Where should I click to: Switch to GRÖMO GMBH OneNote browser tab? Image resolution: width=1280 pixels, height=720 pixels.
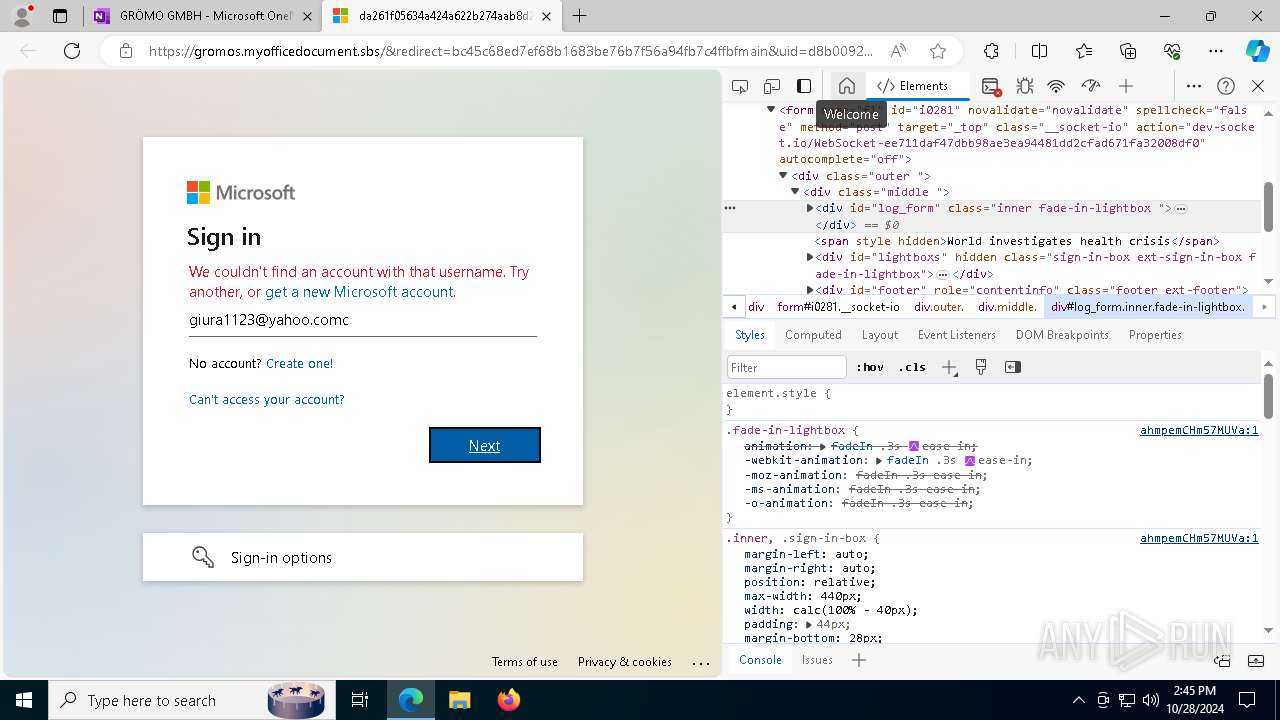point(203,16)
